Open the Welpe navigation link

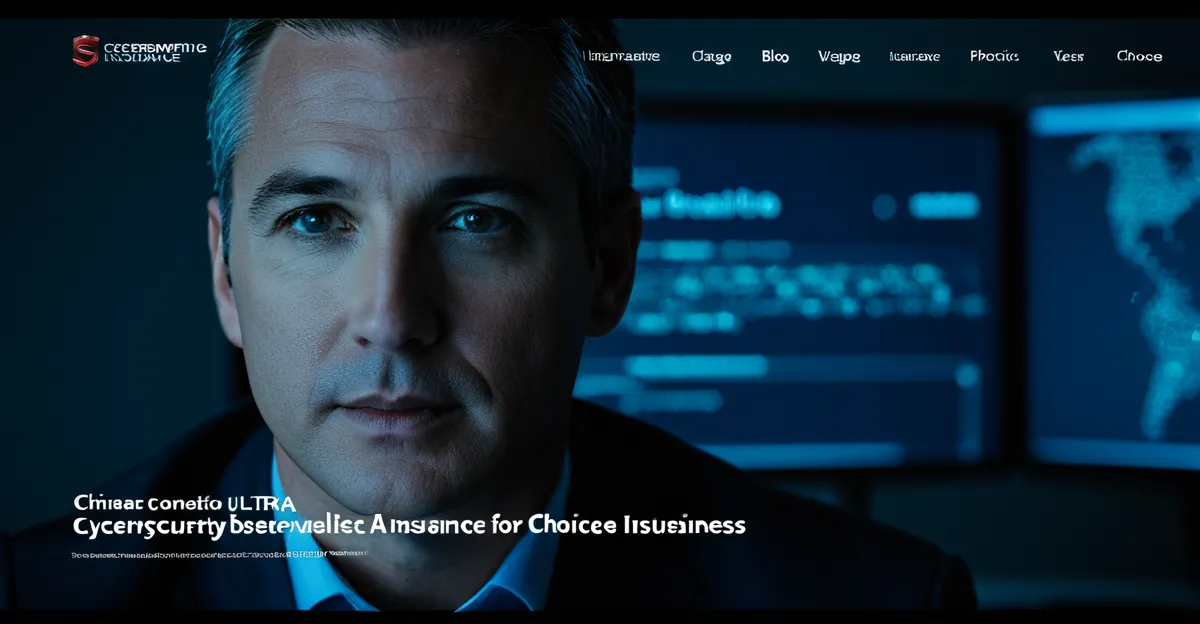click(839, 57)
